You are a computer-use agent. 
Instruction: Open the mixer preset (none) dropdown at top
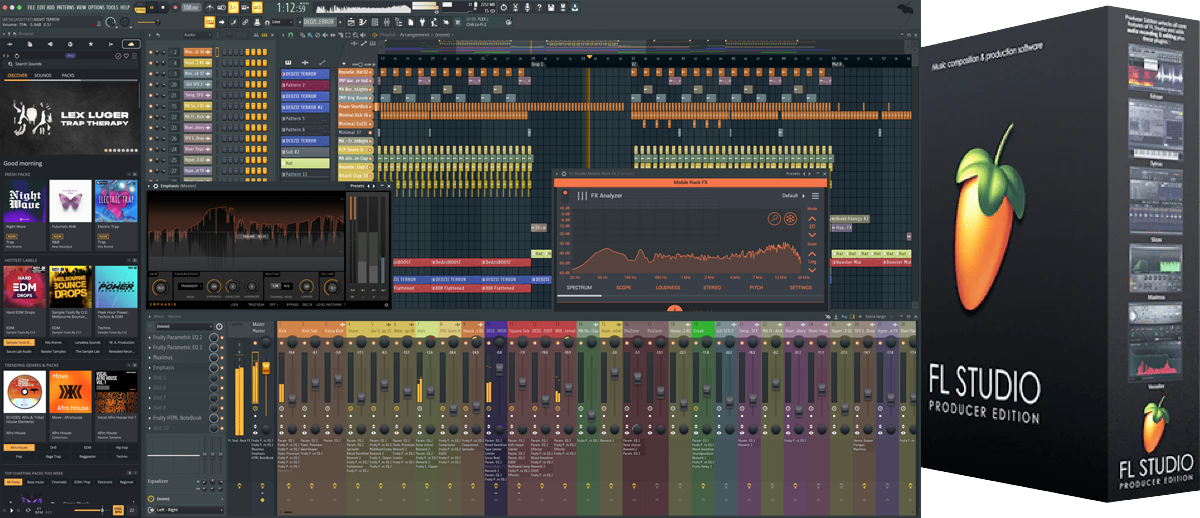[185, 327]
